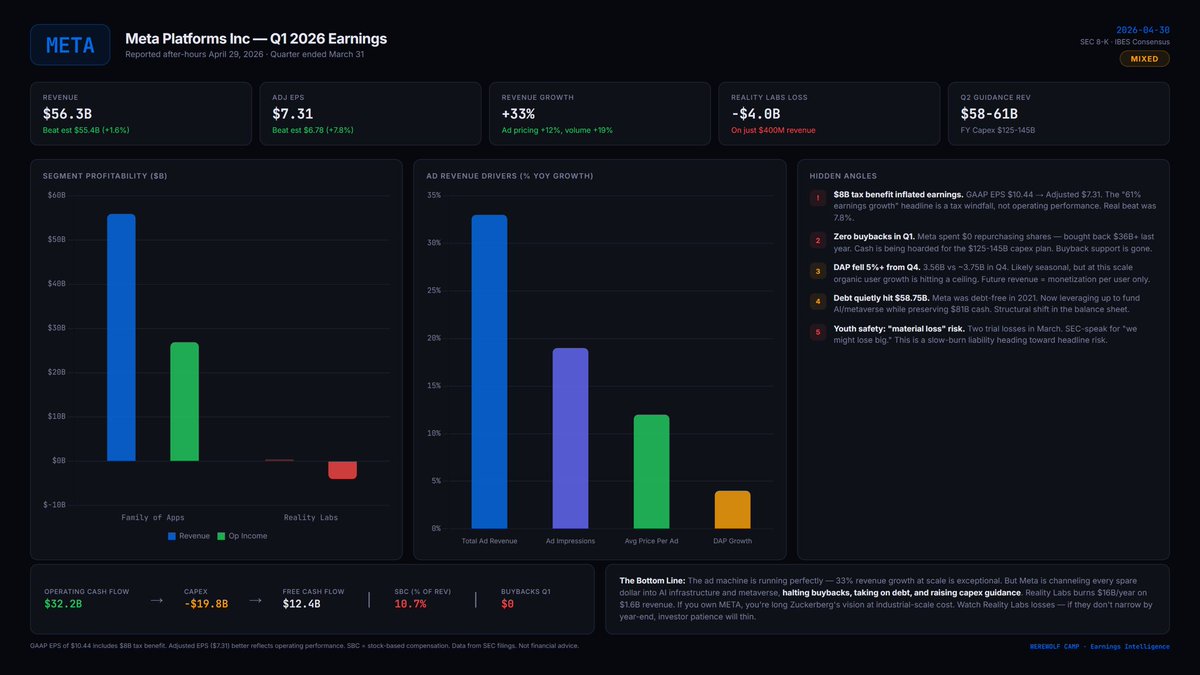Click the Ad Revenue Drivers heading
The height and width of the screenshot is (675, 1200).
click(x=510, y=176)
